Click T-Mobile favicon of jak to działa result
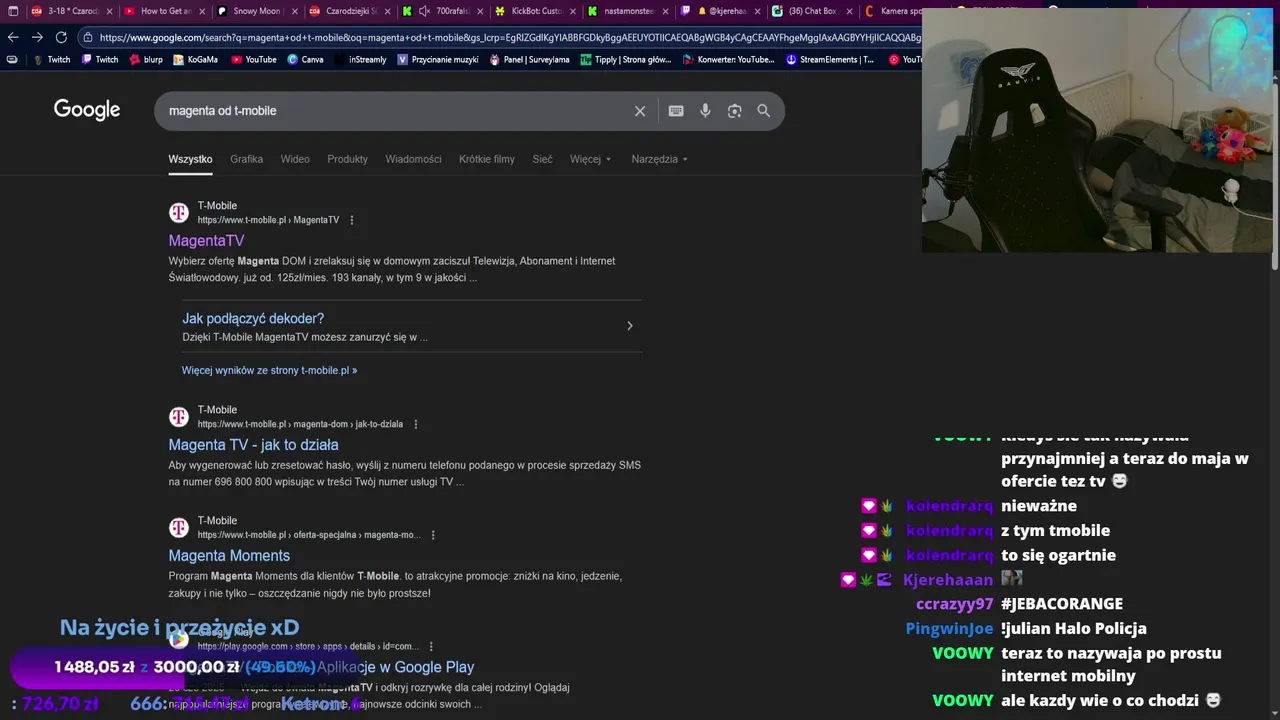The width and height of the screenshot is (1280, 720). pos(179,417)
